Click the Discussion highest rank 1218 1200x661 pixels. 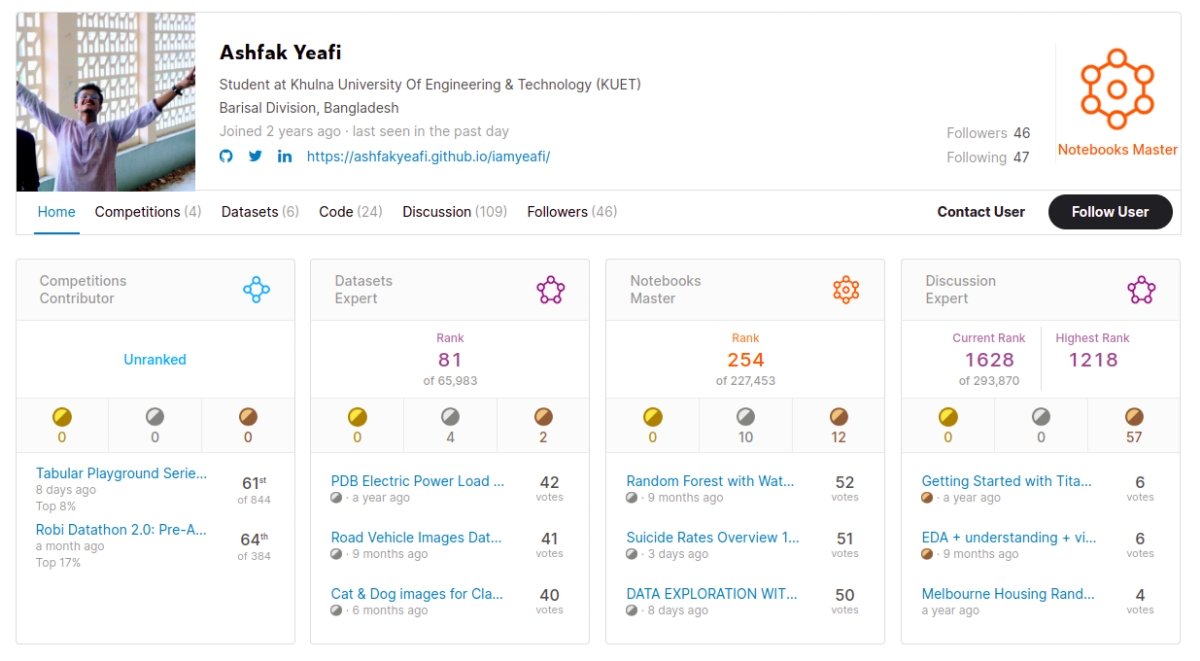[x=1093, y=360]
